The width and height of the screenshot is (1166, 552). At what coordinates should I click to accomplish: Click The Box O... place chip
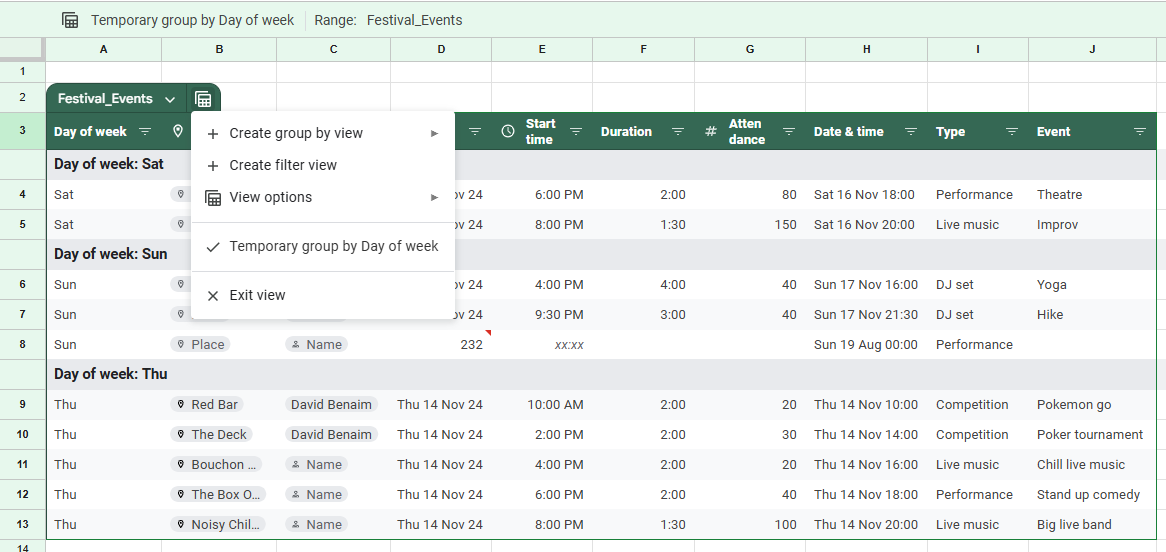click(x=217, y=495)
